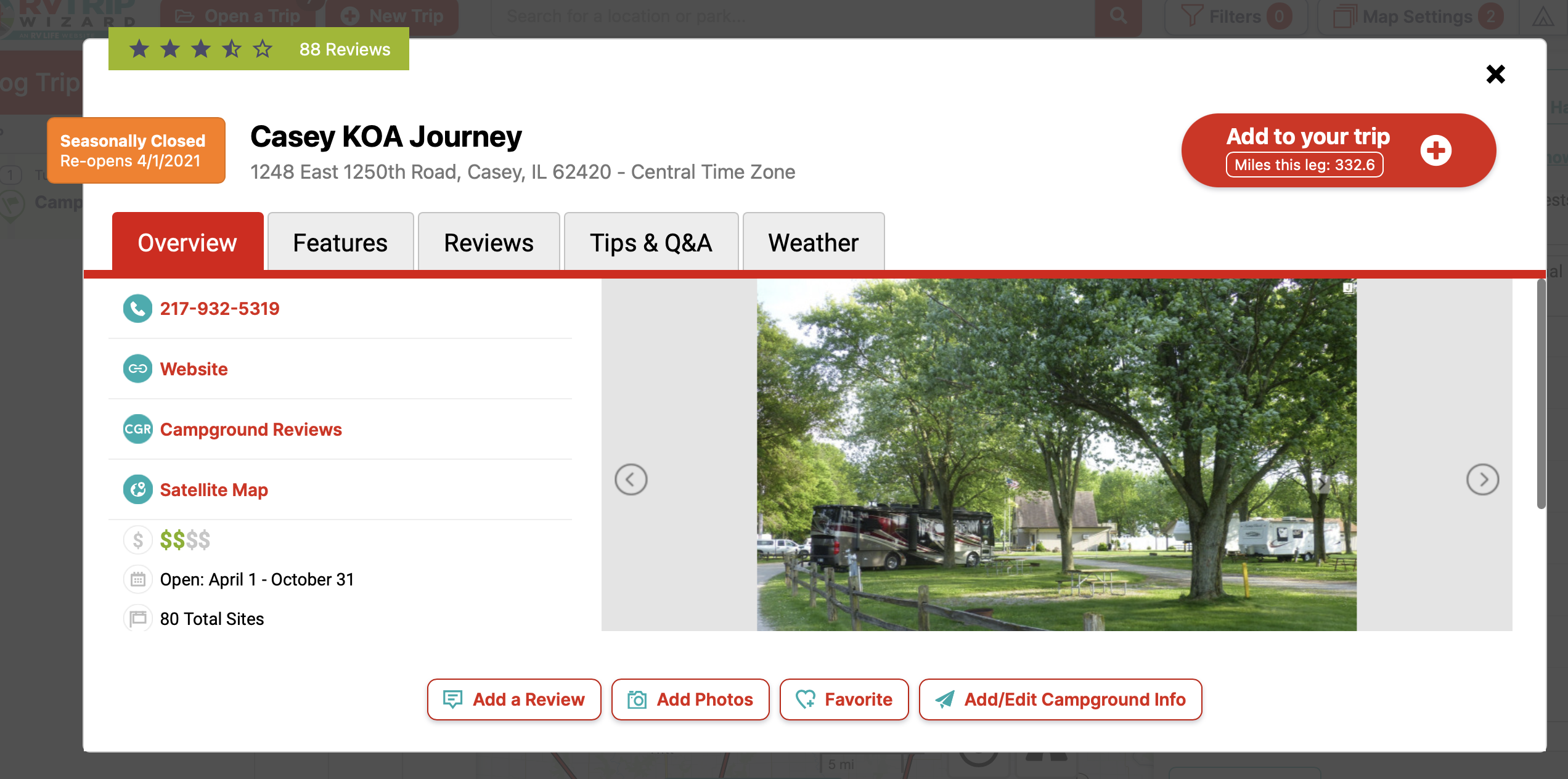Click the Satellite Map globe icon
Screen dimensions: 1568x779
[137, 490]
